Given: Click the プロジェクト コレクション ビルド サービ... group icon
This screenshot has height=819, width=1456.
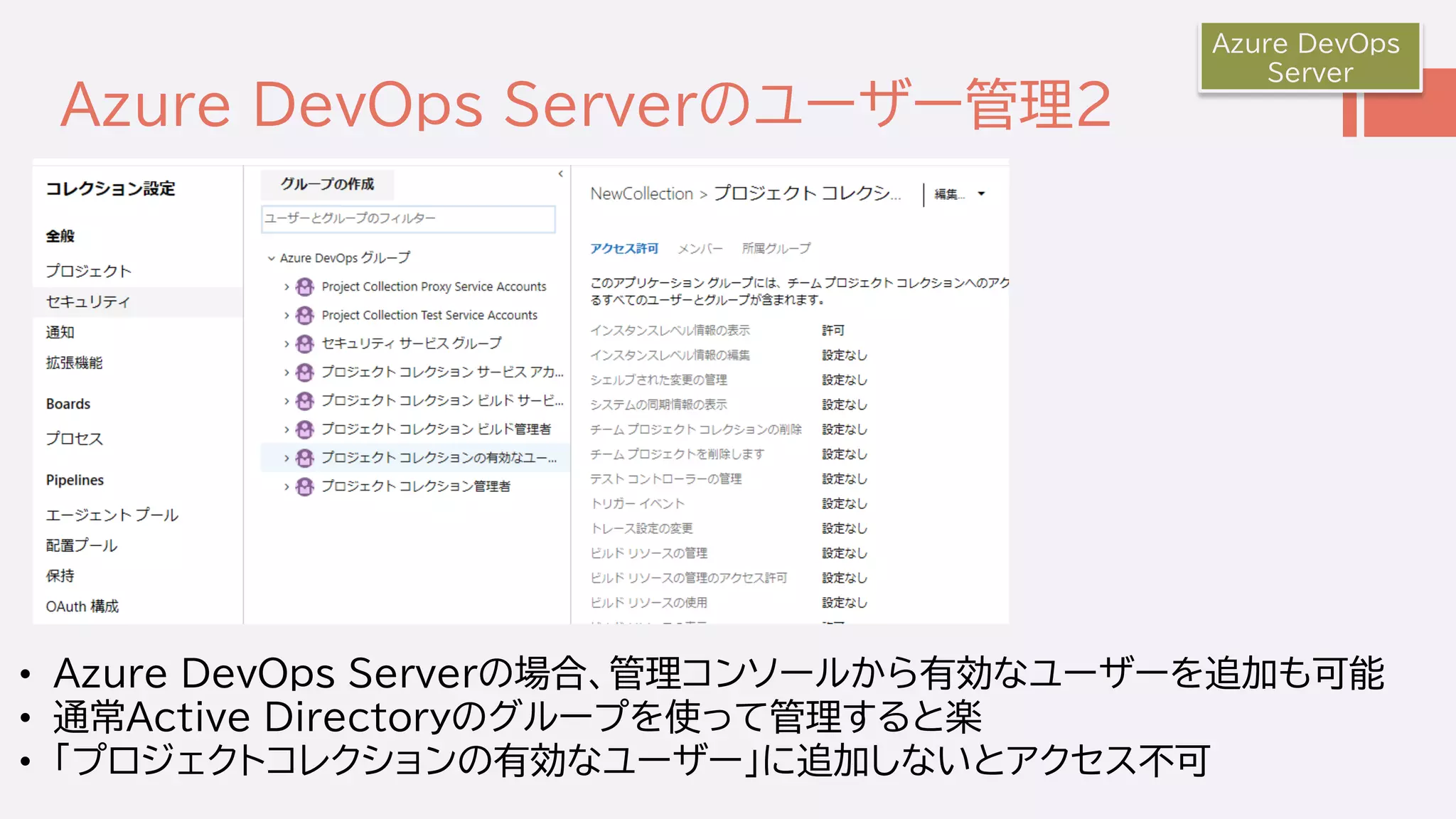Looking at the screenshot, I should tap(305, 401).
